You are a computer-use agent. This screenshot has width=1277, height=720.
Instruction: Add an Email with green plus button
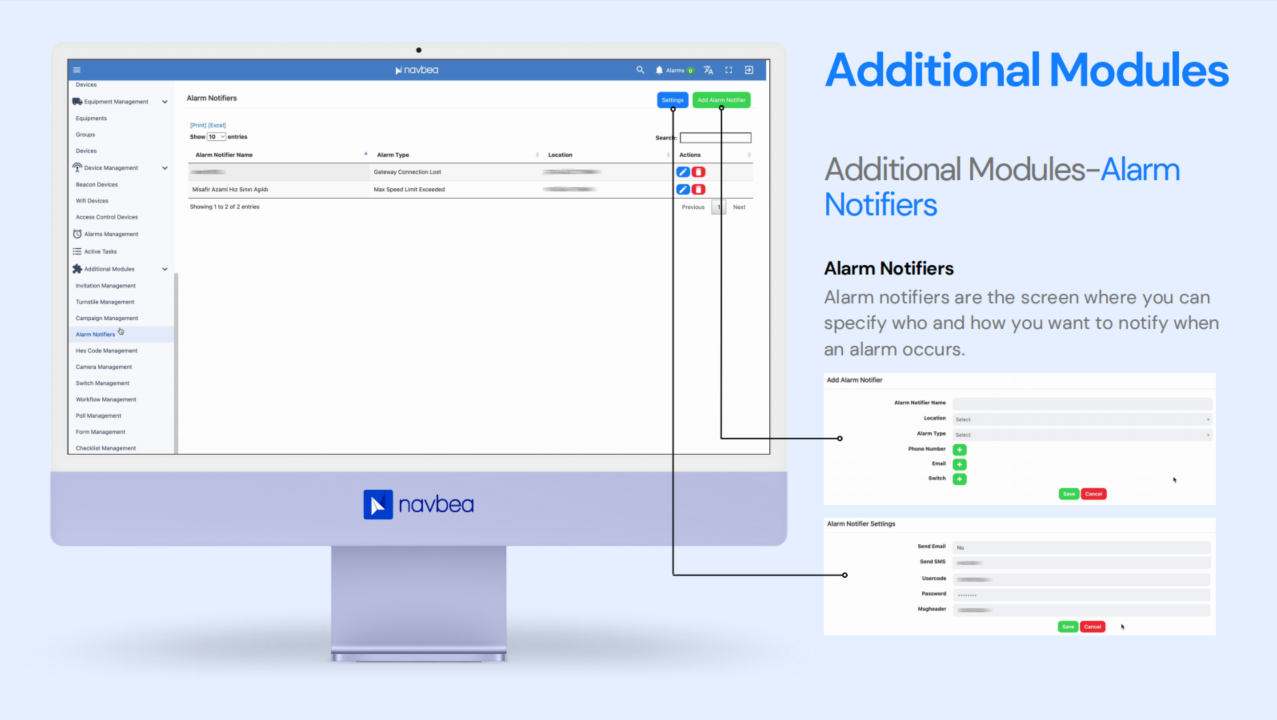coord(959,464)
